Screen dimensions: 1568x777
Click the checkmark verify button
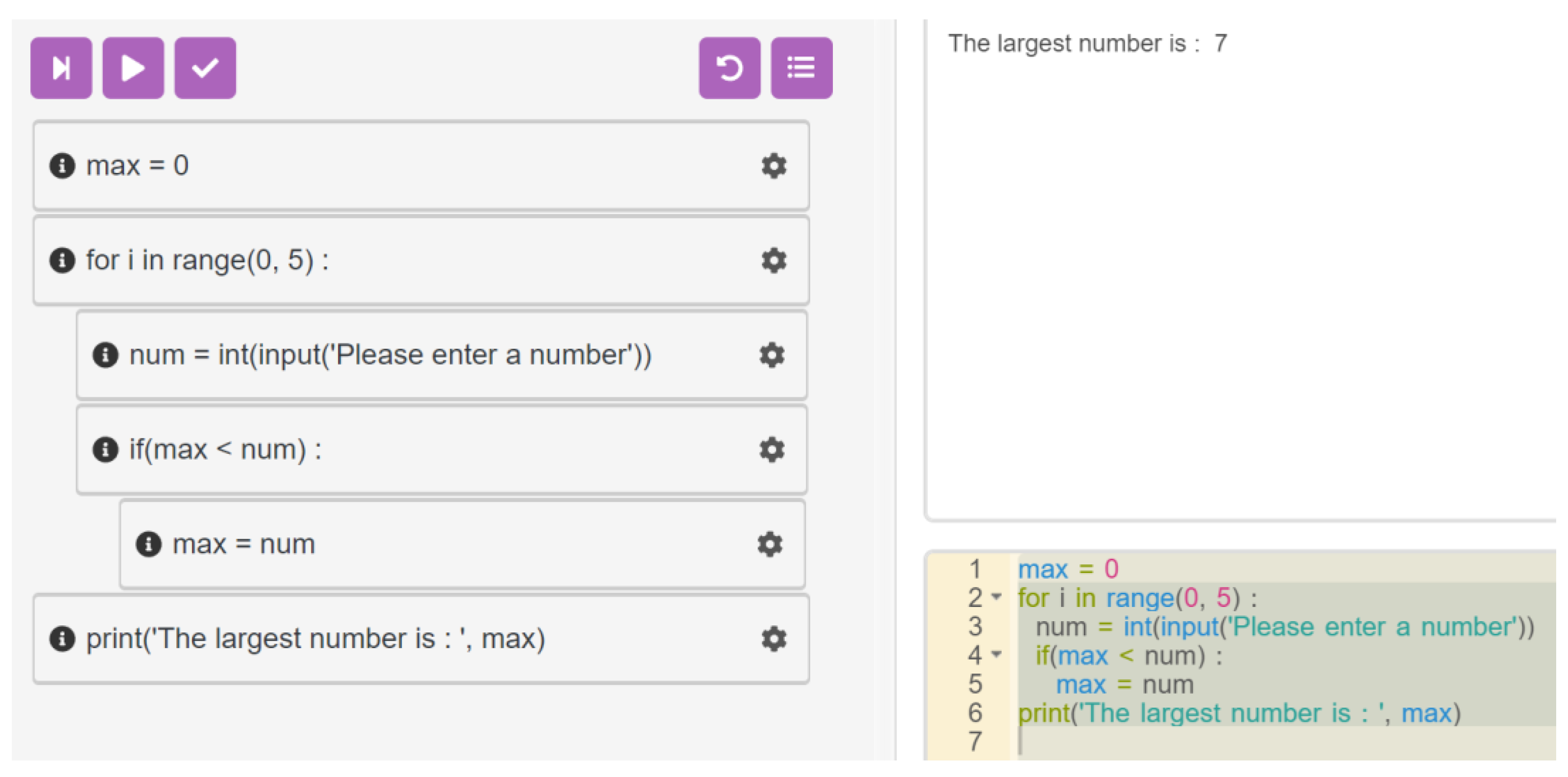pos(205,68)
